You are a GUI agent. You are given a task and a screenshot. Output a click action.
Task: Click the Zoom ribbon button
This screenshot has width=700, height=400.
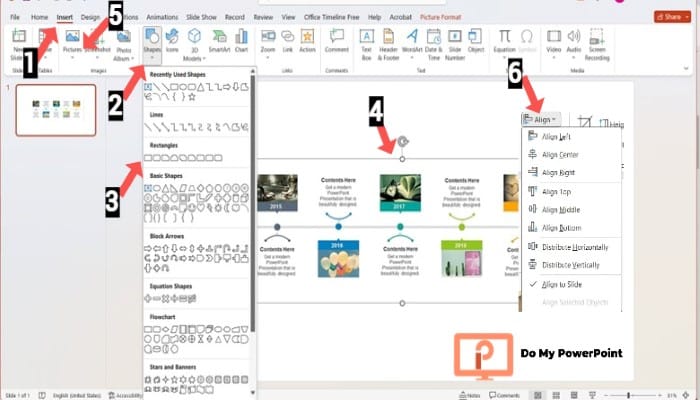click(268, 46)
